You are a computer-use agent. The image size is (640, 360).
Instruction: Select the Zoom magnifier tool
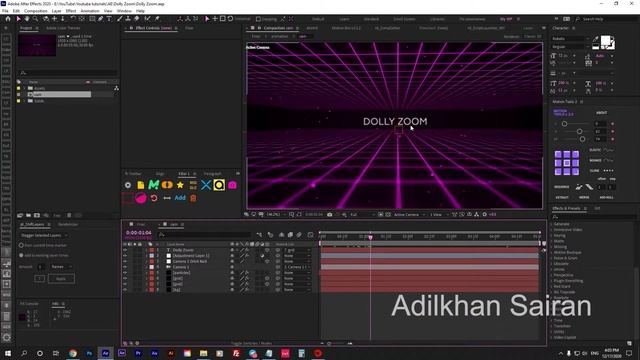pyautogui.click(x=36, y=19)
